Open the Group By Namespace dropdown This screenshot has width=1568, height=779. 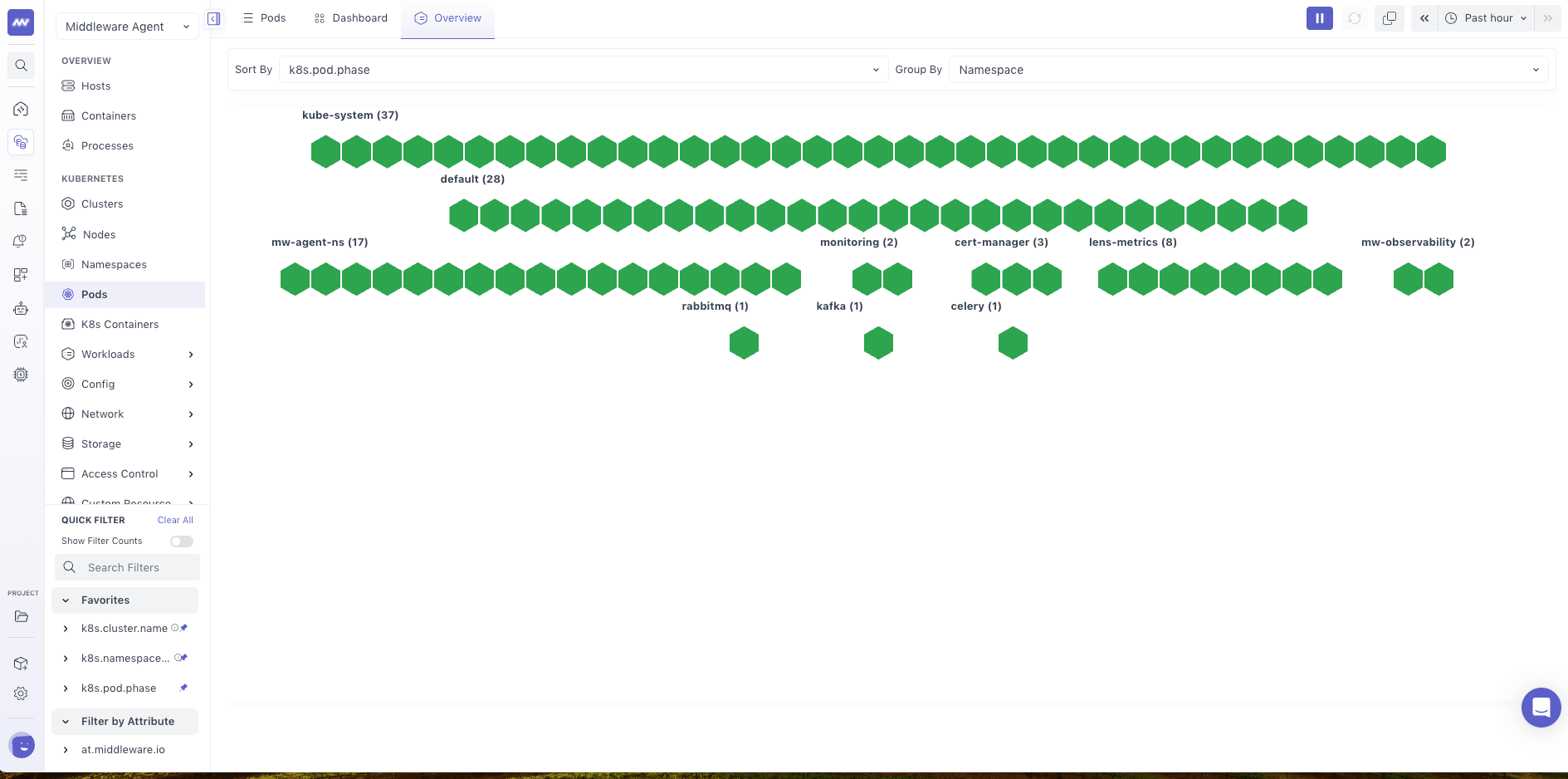pos(1248,70)
